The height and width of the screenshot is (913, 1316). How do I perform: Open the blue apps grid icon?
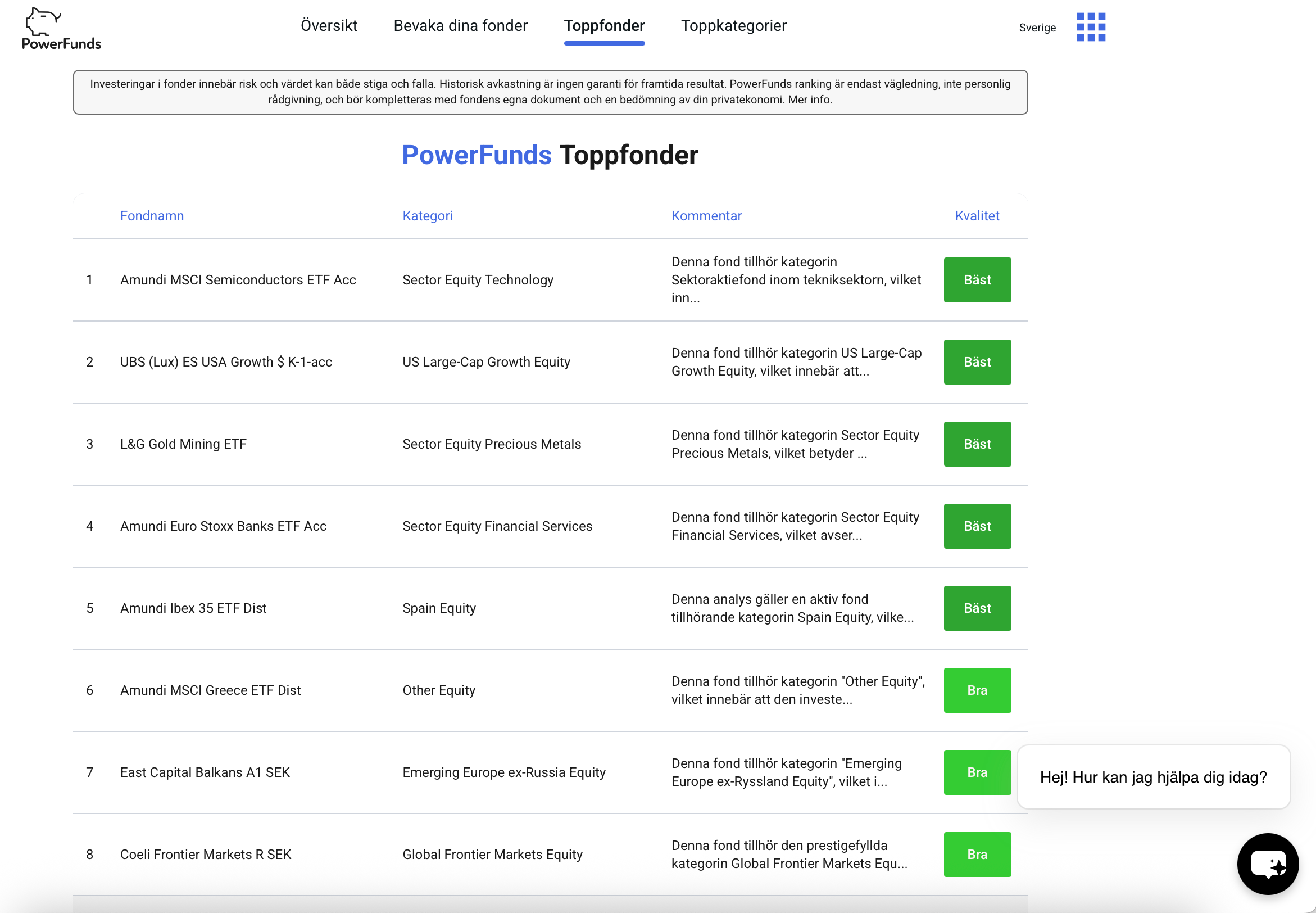click(x=1090, y=27)
